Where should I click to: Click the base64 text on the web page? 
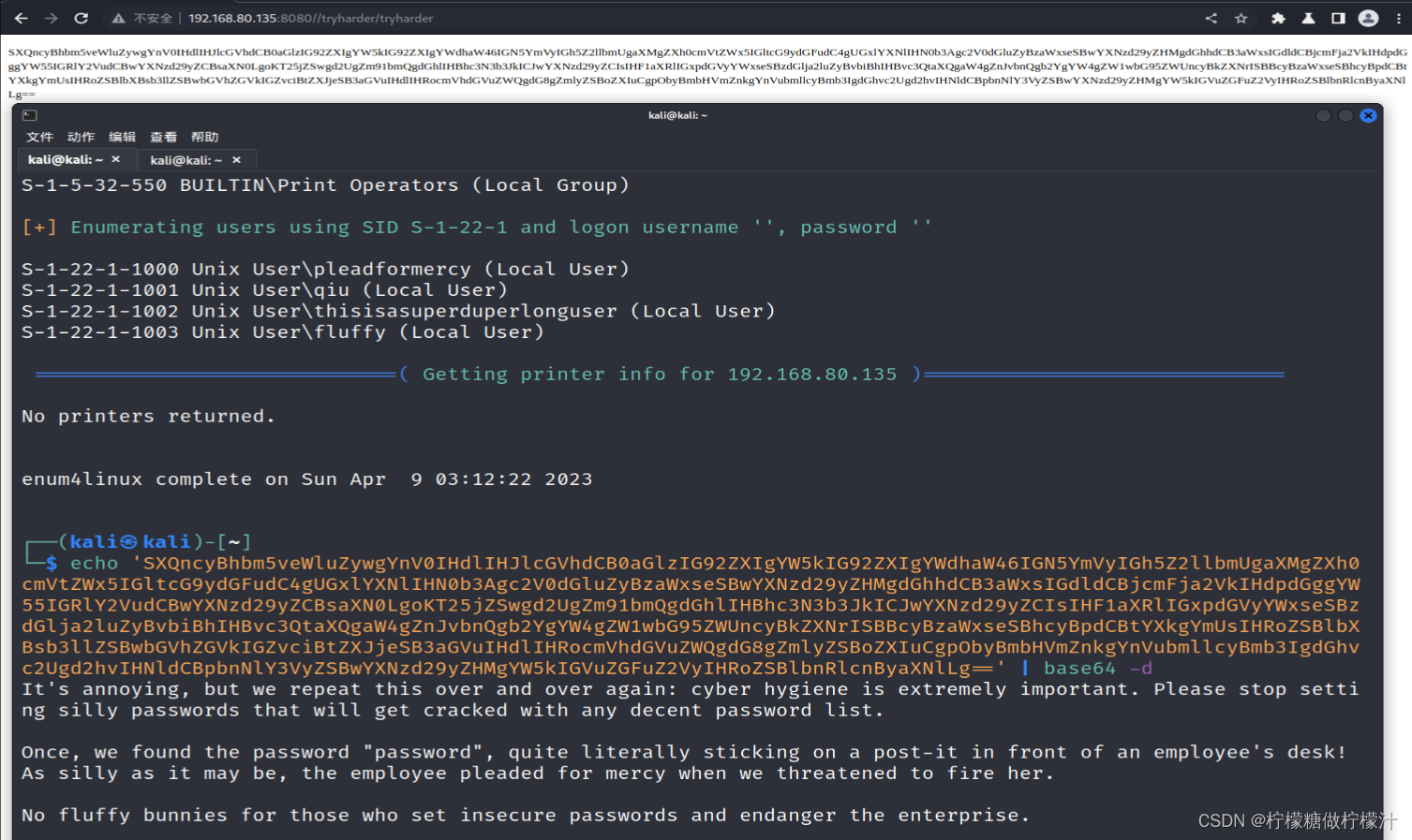(x=707, y=73)
